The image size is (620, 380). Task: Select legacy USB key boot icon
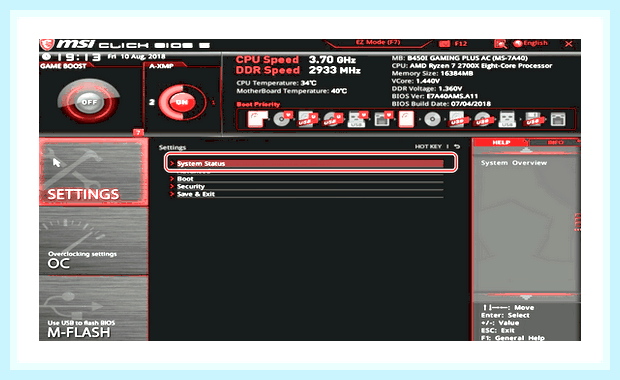tap(507, 119)
